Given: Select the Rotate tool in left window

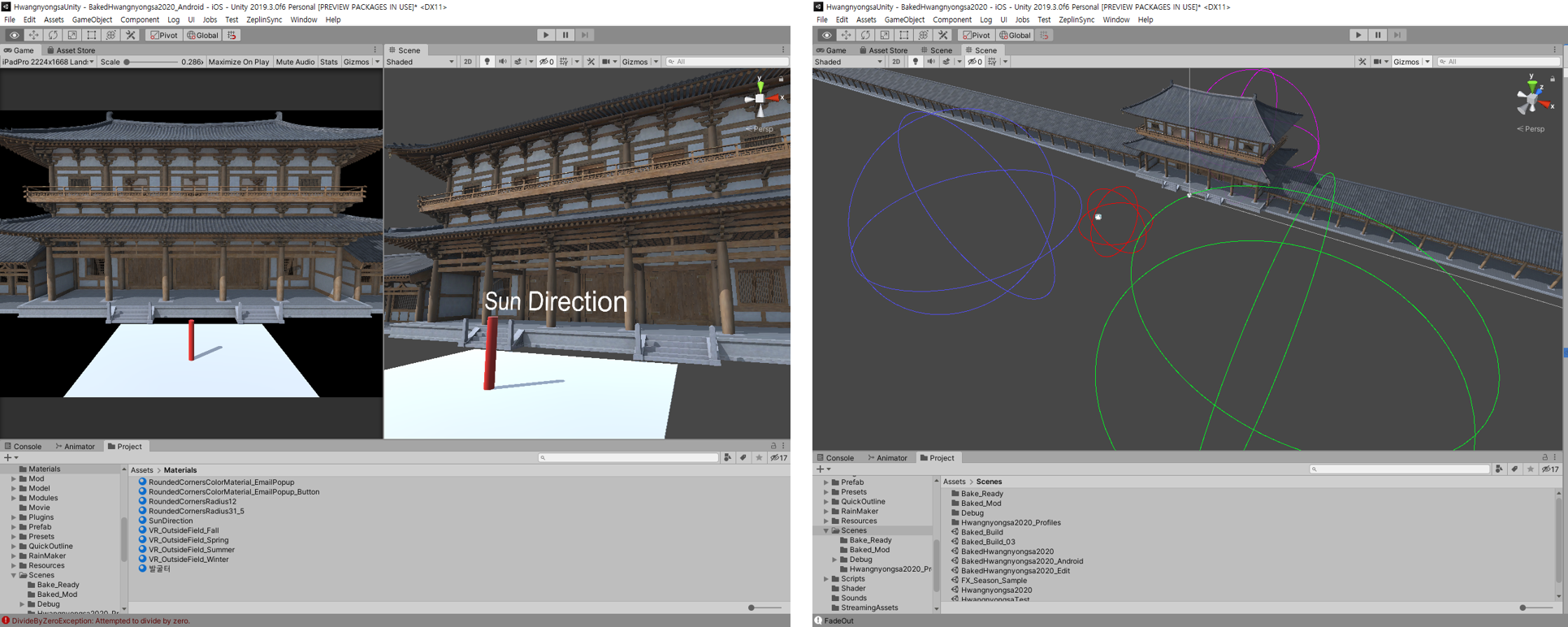Looking at the screenshot, I should tap(53, 35).
